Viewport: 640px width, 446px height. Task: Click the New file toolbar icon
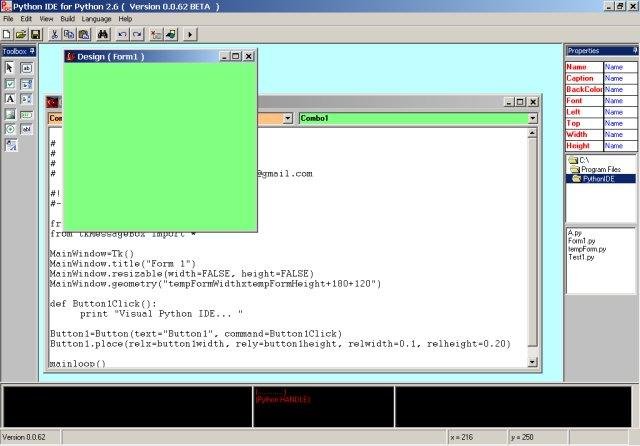7,34
